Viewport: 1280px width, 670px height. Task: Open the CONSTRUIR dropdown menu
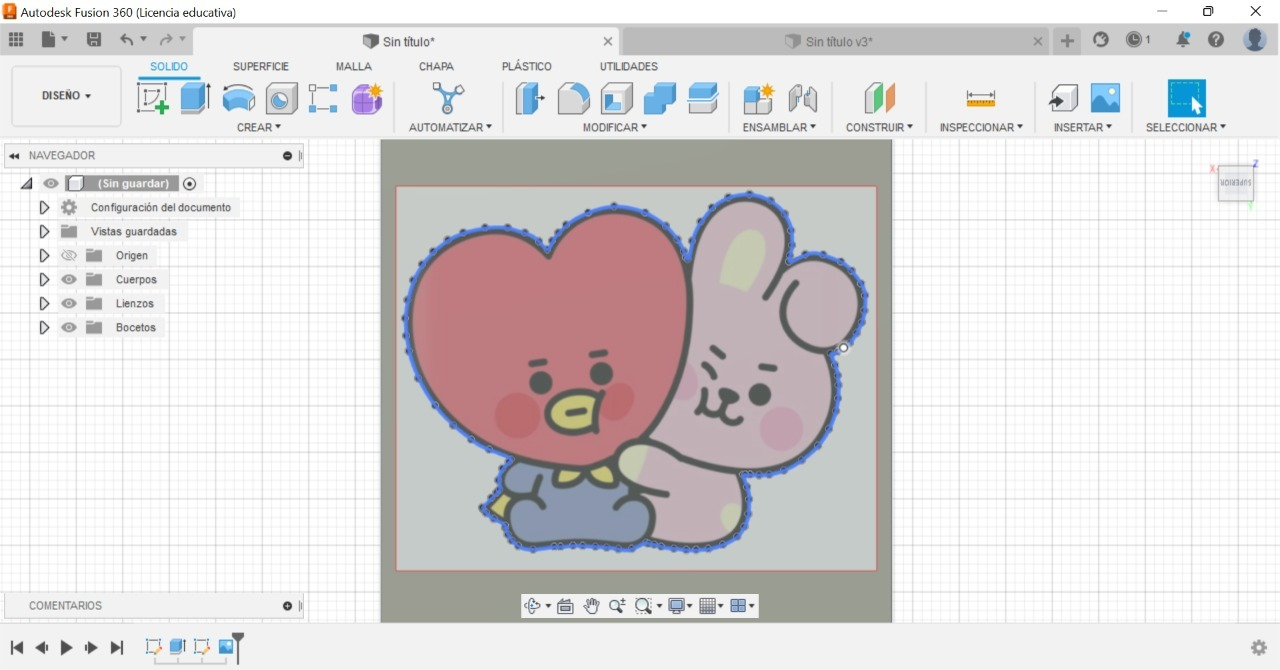879,127
